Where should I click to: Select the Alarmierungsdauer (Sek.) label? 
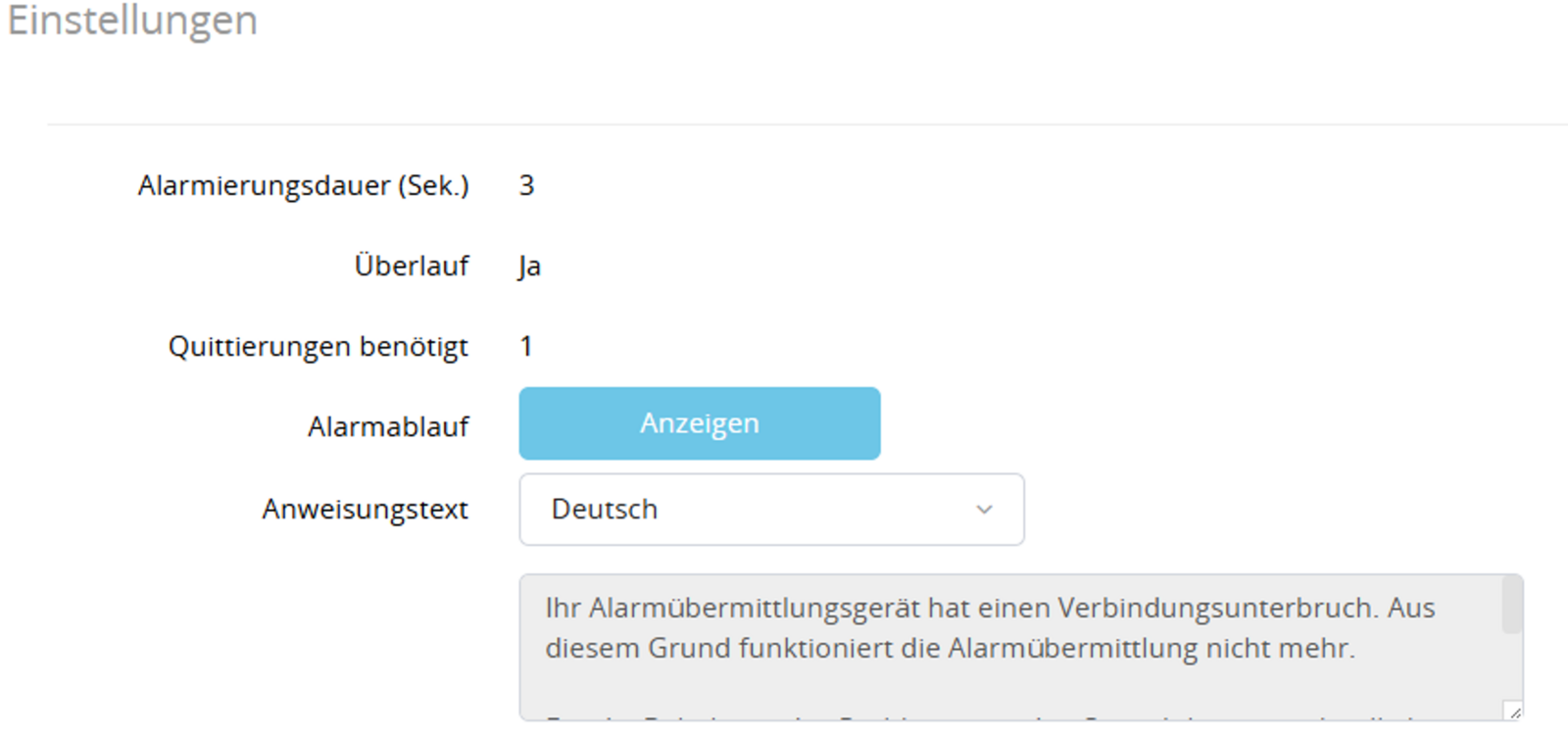coord(305,185)
